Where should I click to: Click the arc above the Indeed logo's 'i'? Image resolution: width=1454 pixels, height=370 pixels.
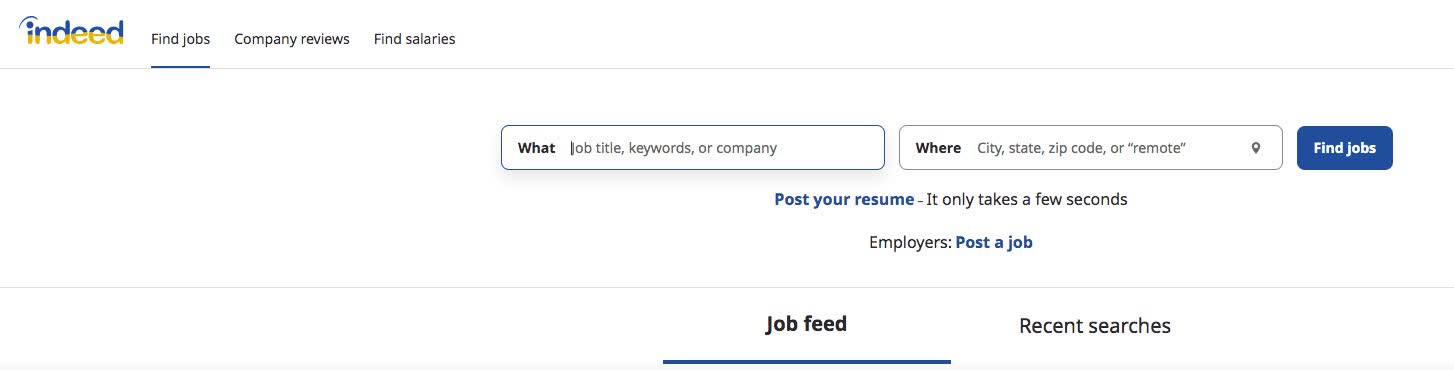[29, 22]
